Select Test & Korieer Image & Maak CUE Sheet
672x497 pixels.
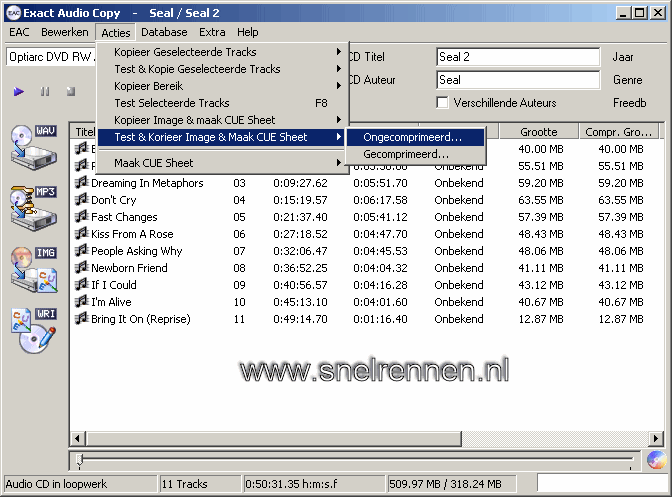(x=221, y=137)
